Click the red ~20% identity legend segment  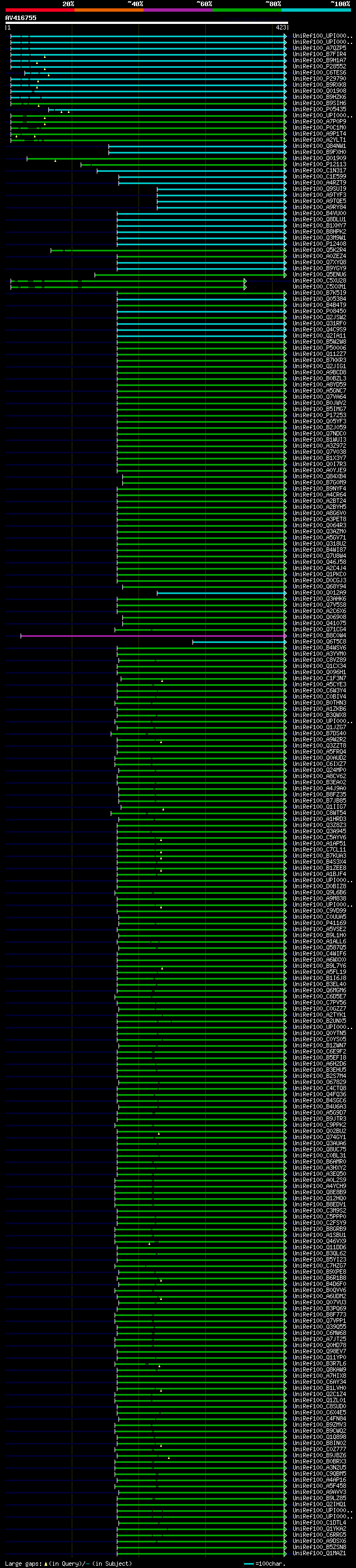[x=39, y=10]
